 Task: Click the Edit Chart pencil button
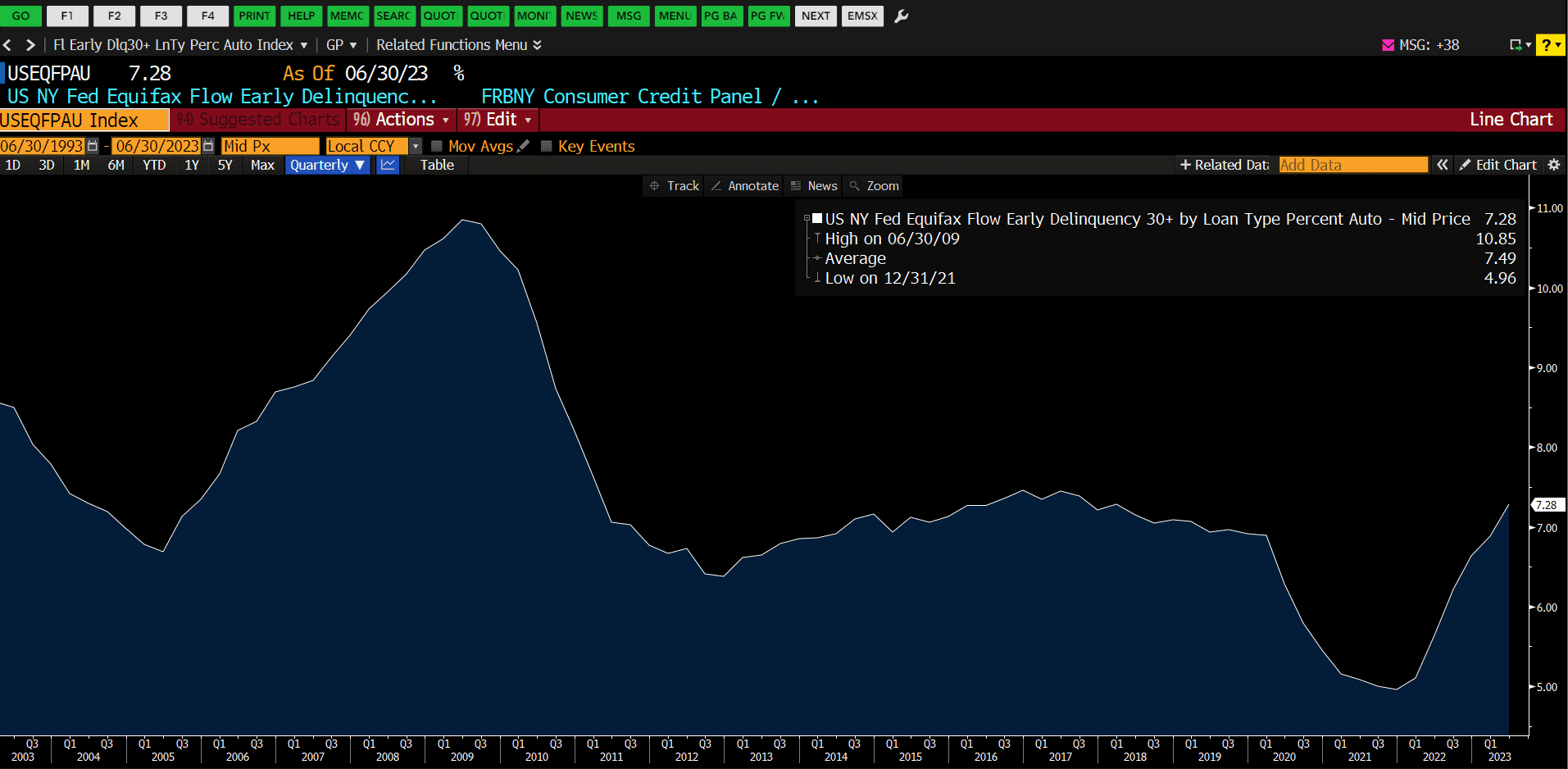click(x=1498, y=165)
